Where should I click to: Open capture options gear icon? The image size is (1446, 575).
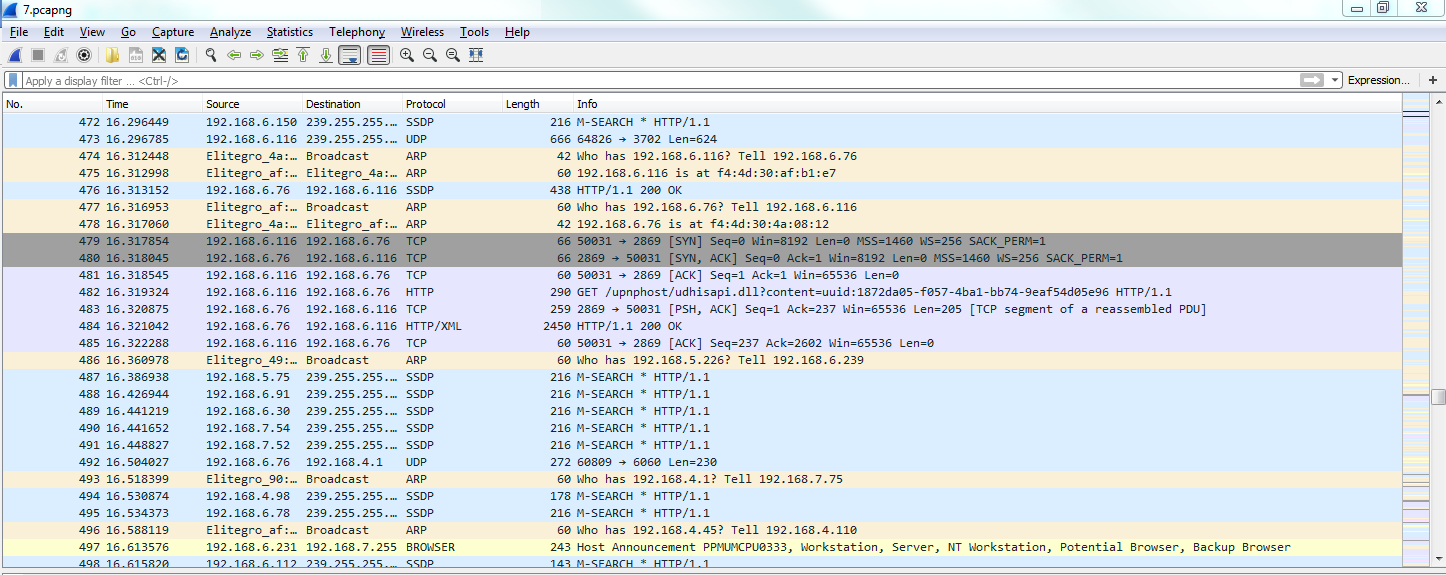click(84, 55)
